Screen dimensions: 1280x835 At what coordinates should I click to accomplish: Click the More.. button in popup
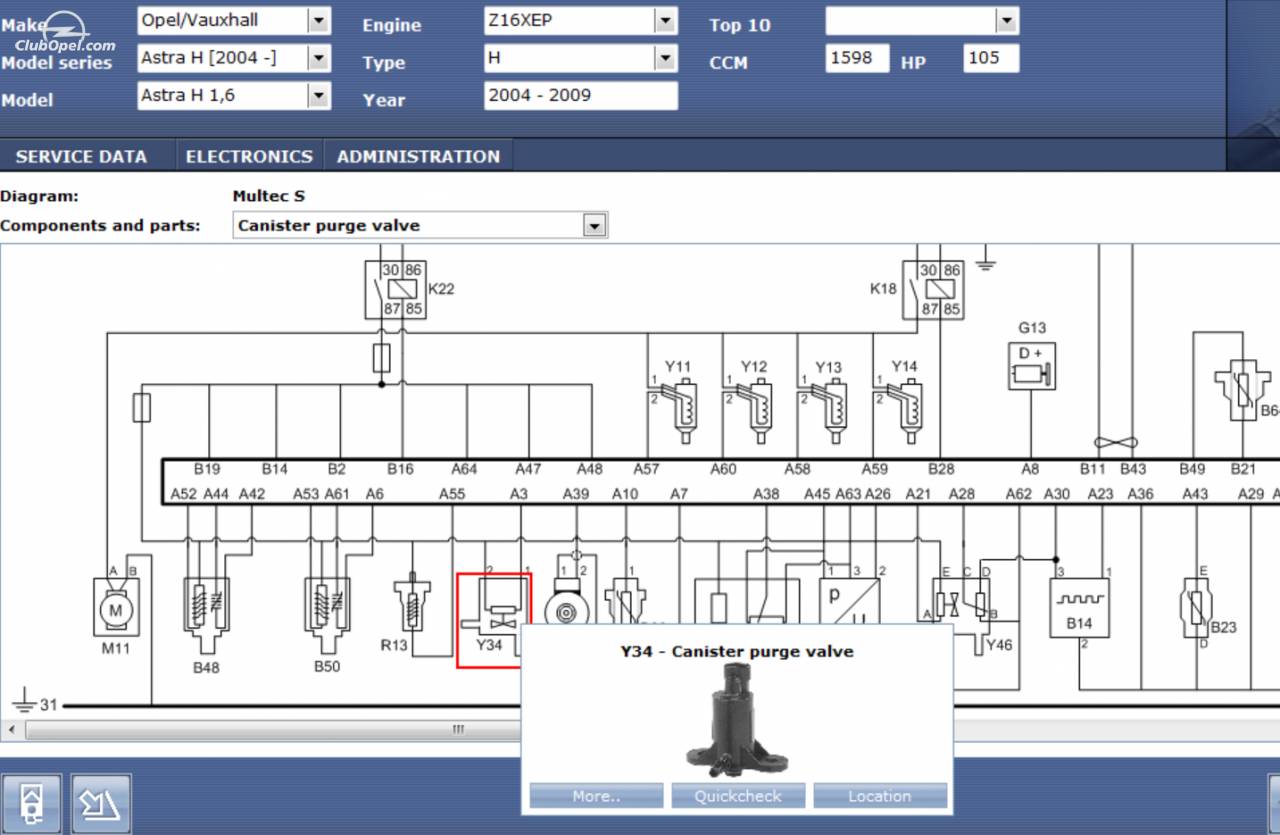tap(596, 796)
